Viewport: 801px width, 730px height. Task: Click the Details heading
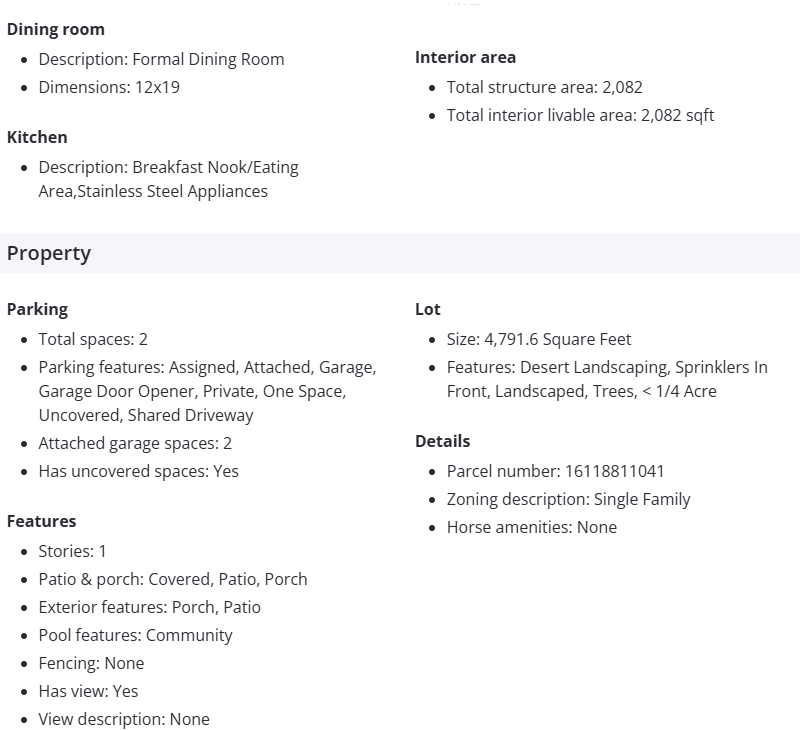point(442,441)
